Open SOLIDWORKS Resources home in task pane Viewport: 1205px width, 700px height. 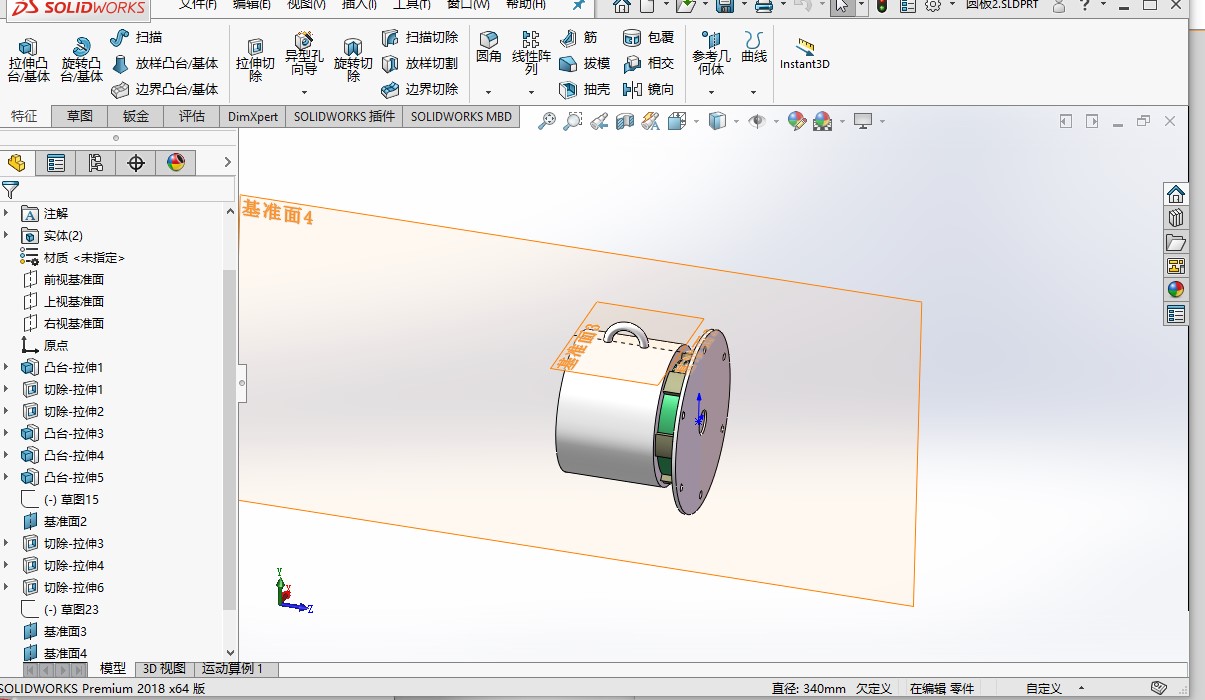(x=1176, y=194)
